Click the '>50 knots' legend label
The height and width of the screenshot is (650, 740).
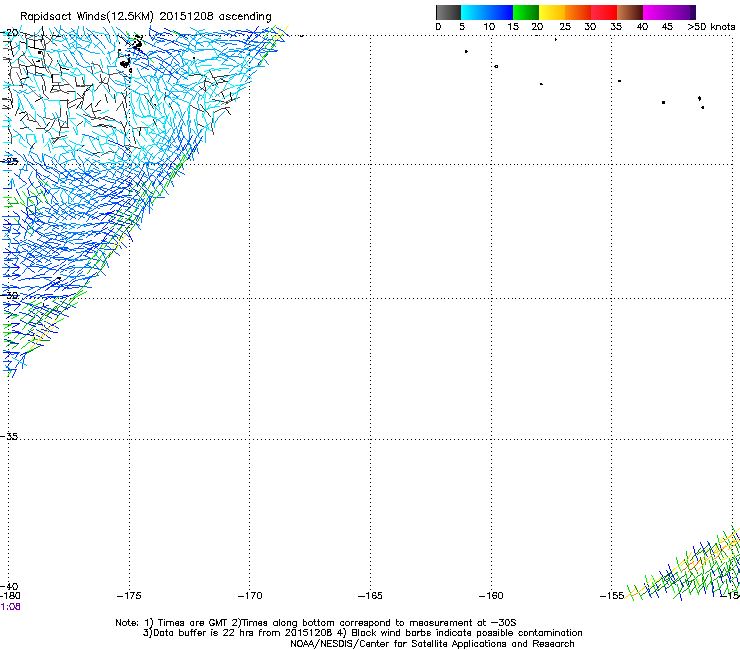tap(711, 27)
